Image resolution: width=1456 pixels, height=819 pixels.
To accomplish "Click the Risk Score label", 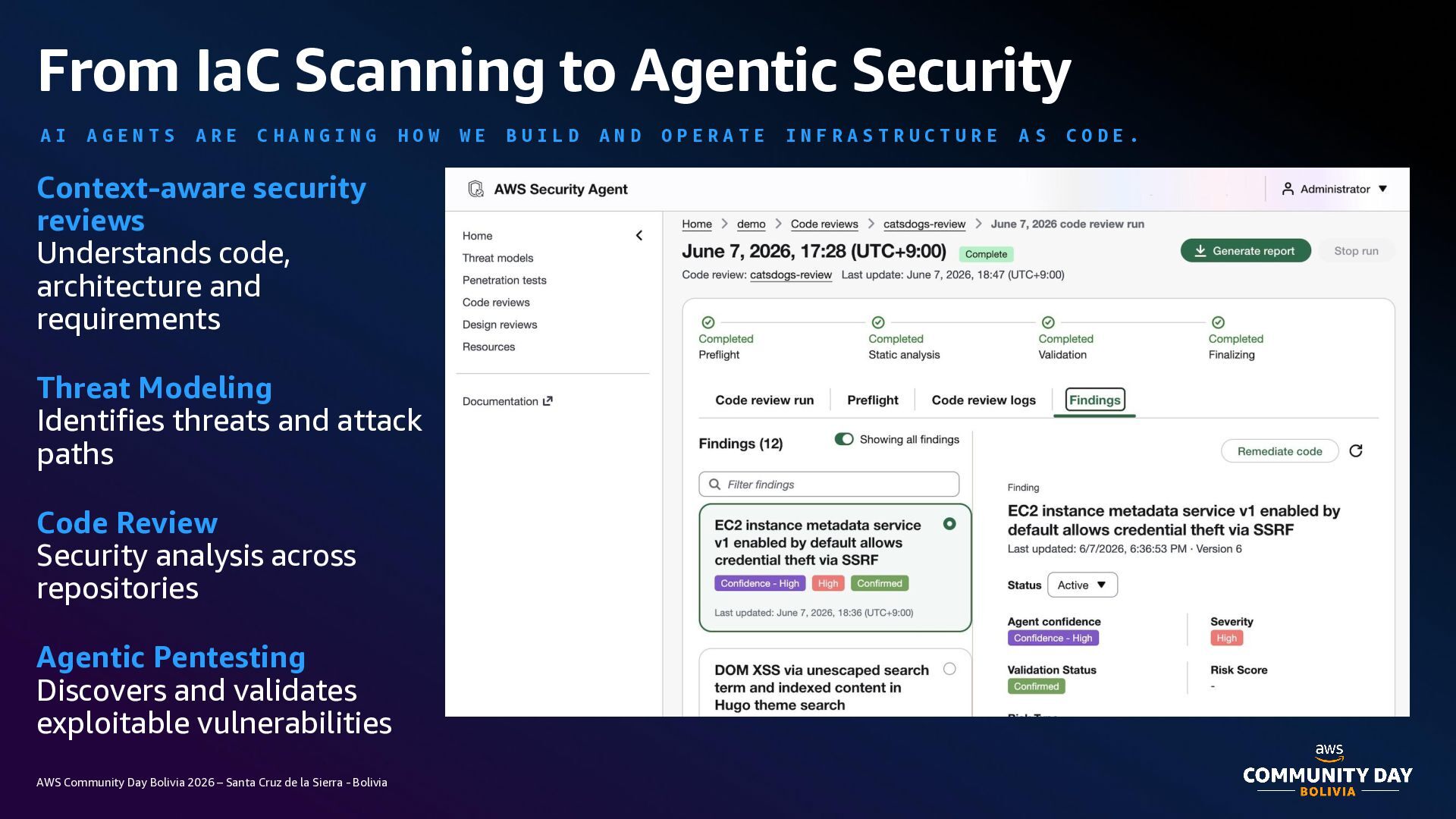I will (1238, 670).
